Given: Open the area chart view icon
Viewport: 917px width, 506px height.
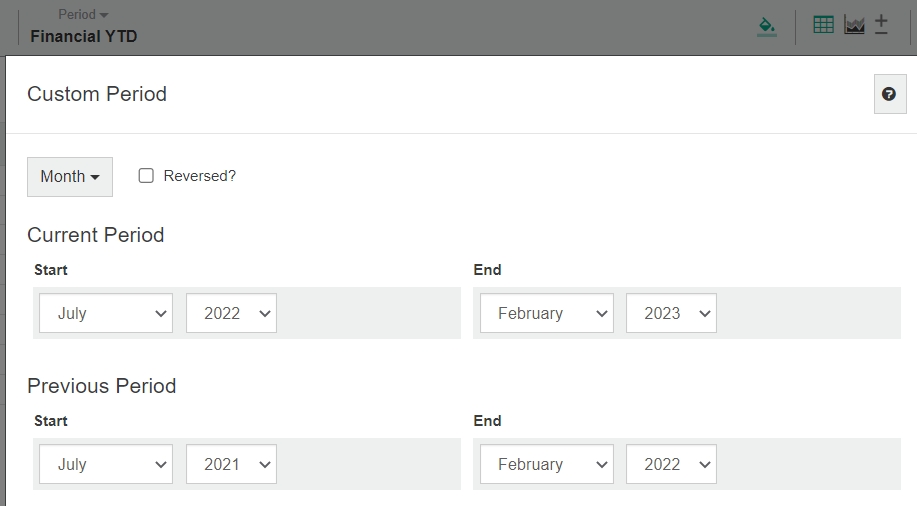Looking at the screenshot, I should pos(854,25).
